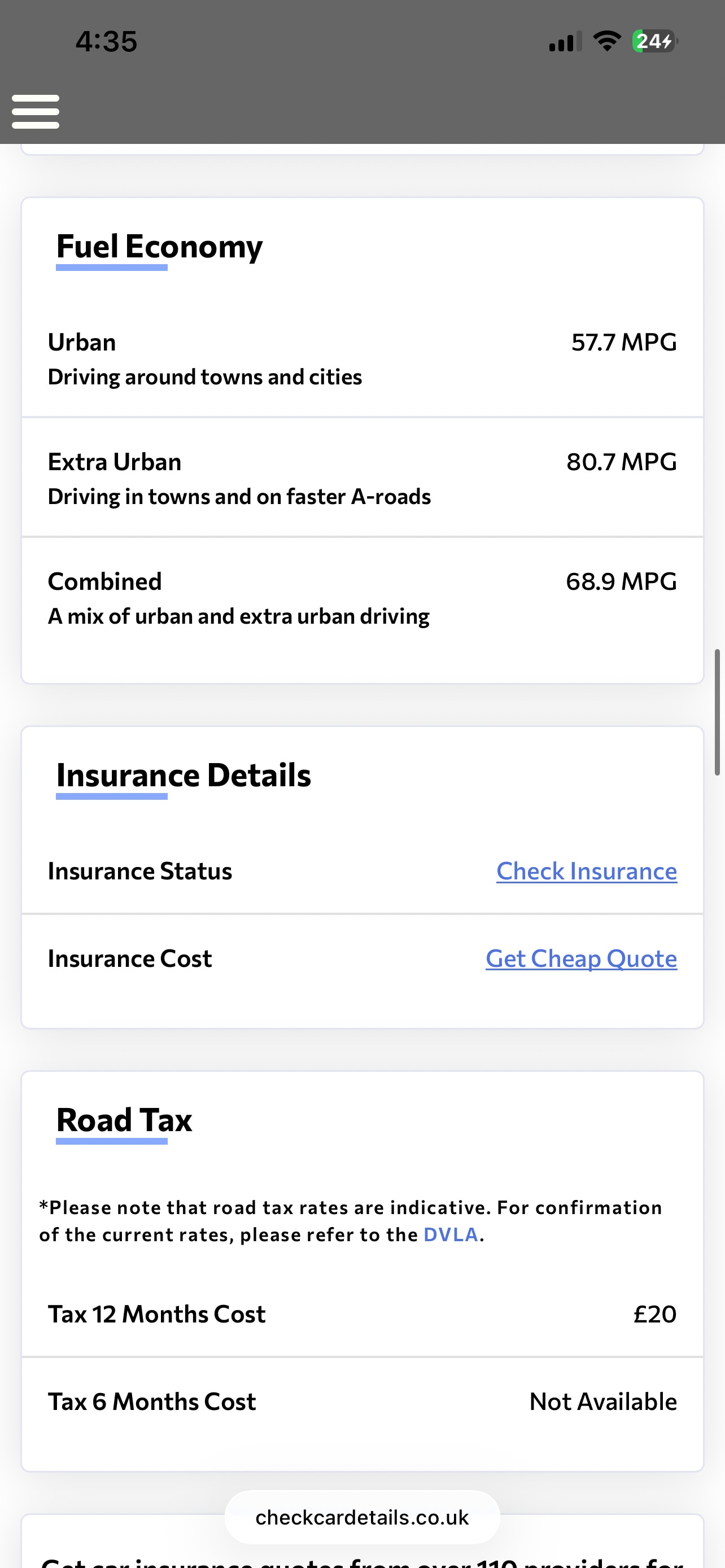Image resolution: width=725 pixels, height=1568 pixels.
Task: Select the Extra Urban 80.7 MPG row
Action: (x=362, y=479)
